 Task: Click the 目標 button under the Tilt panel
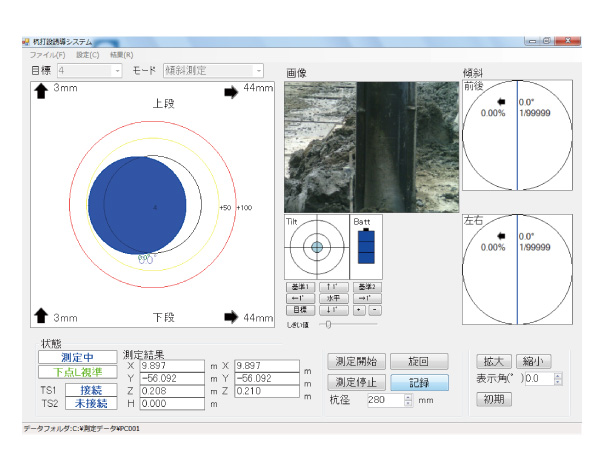[x=300, y=310]
